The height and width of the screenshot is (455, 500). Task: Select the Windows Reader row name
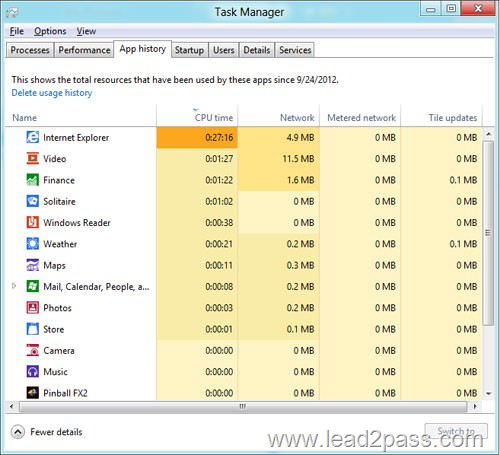(77, 223)
